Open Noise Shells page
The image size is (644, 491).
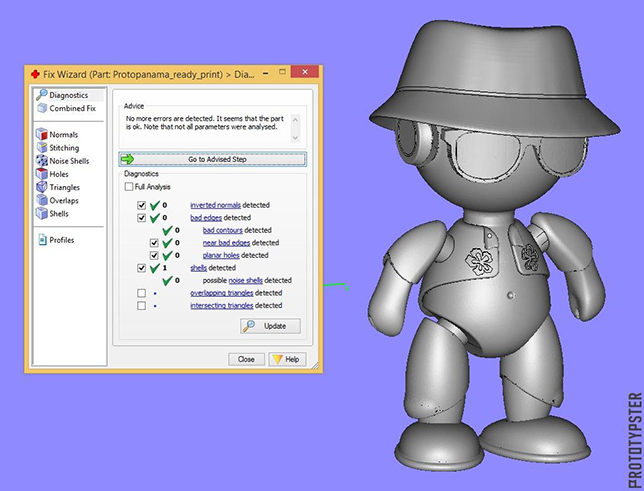[x=69, y=161]
